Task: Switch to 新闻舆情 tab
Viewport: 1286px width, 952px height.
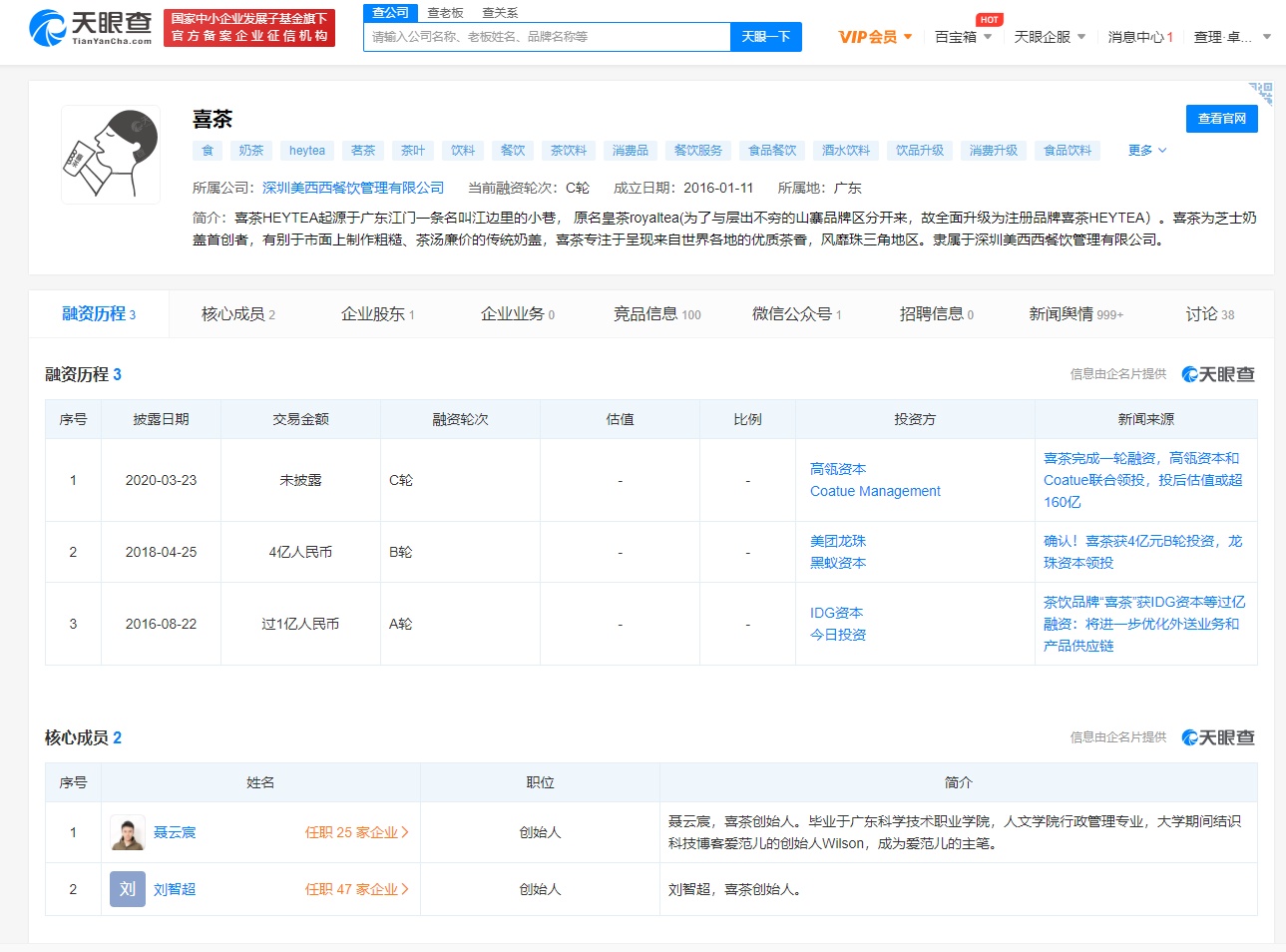Action: [x=1076, y=314]
